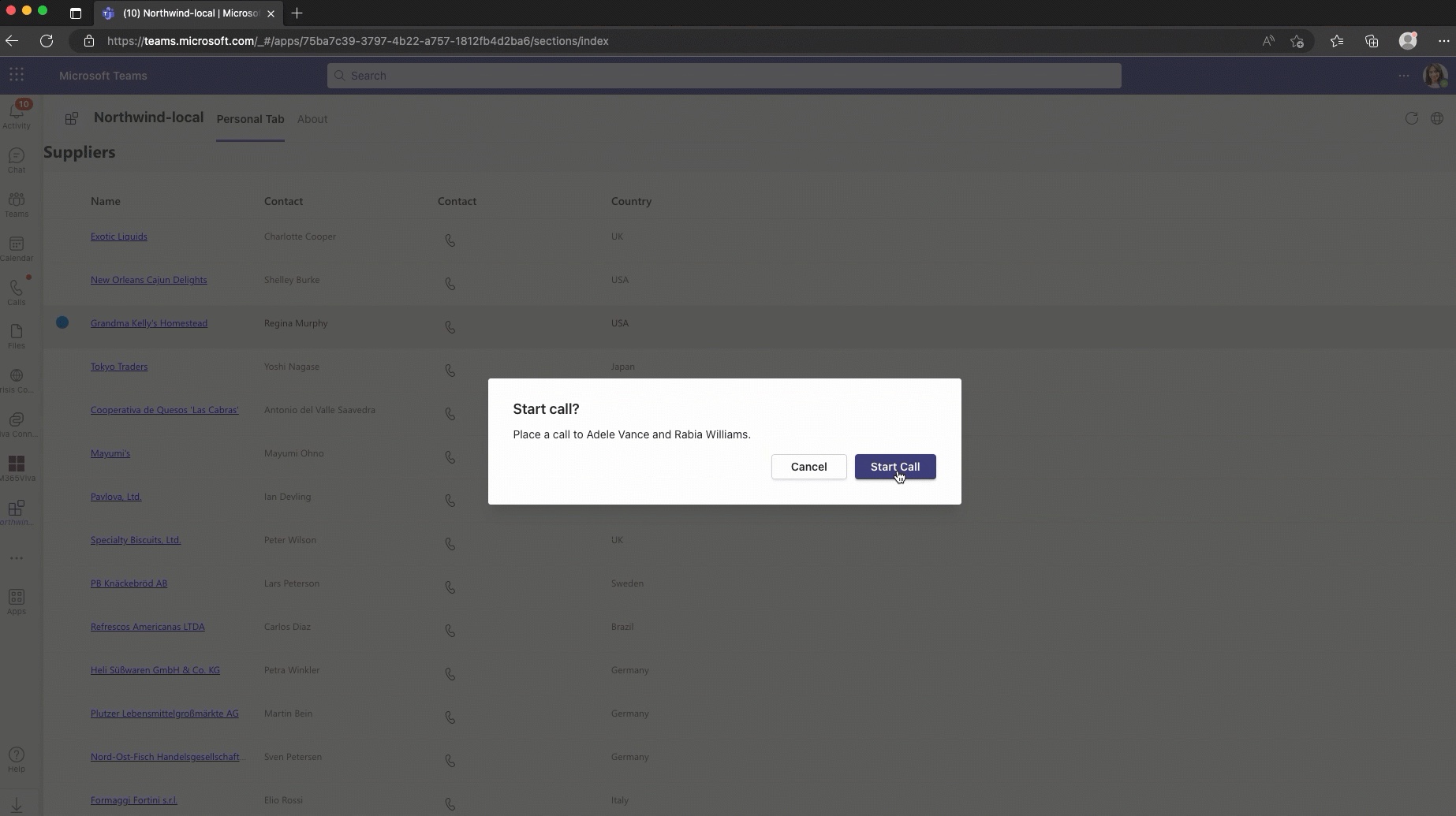
Task: Open the app launcher waffle icon
Action: point(17,75)
